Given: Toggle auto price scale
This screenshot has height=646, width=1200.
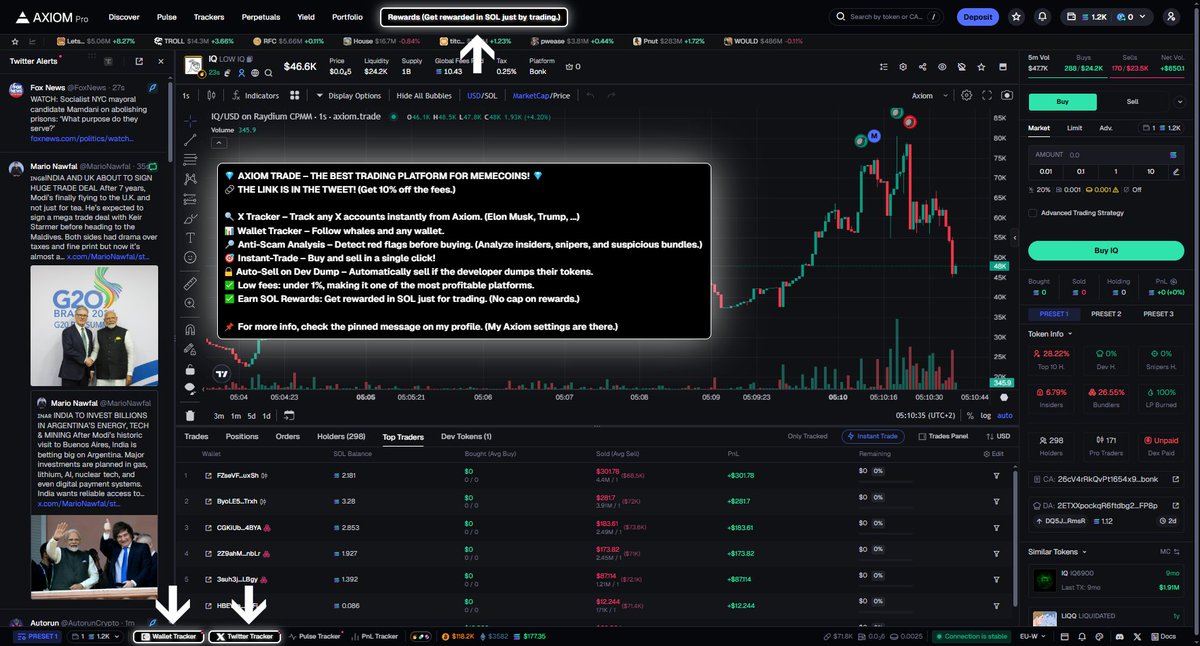Looking at the screenshot, I should pos(1005,415).
